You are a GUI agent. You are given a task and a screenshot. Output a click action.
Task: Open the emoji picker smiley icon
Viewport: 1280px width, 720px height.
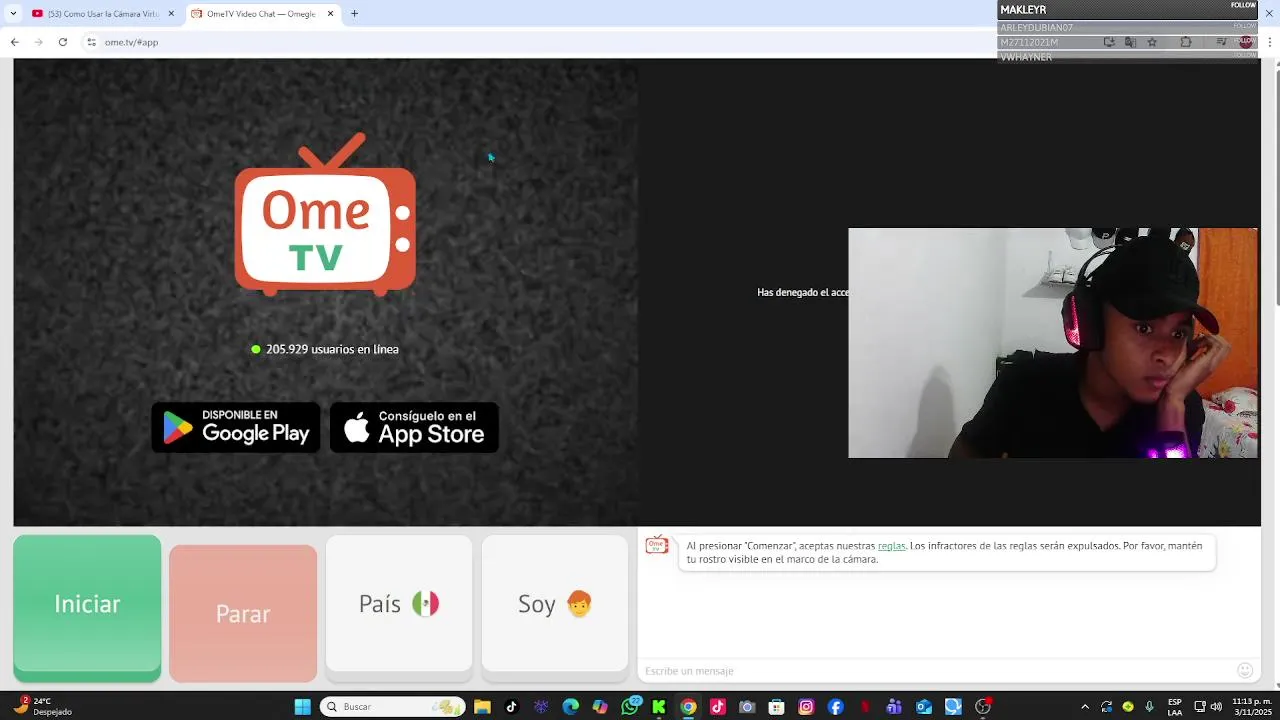pyautogui.click(x=1245, y=670)
